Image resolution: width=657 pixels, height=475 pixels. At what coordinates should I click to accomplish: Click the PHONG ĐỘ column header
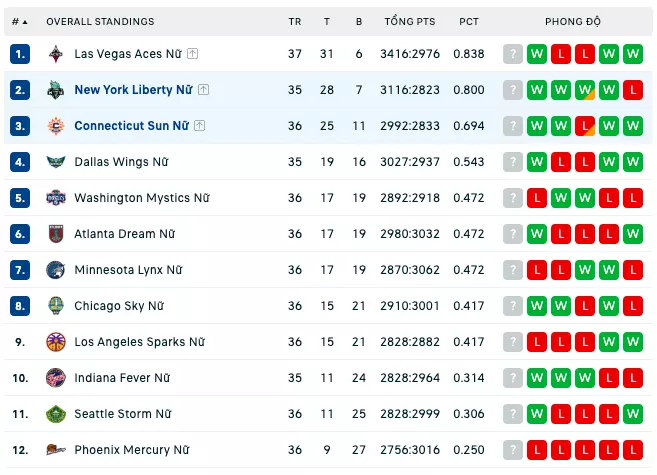tap(572, 21)
